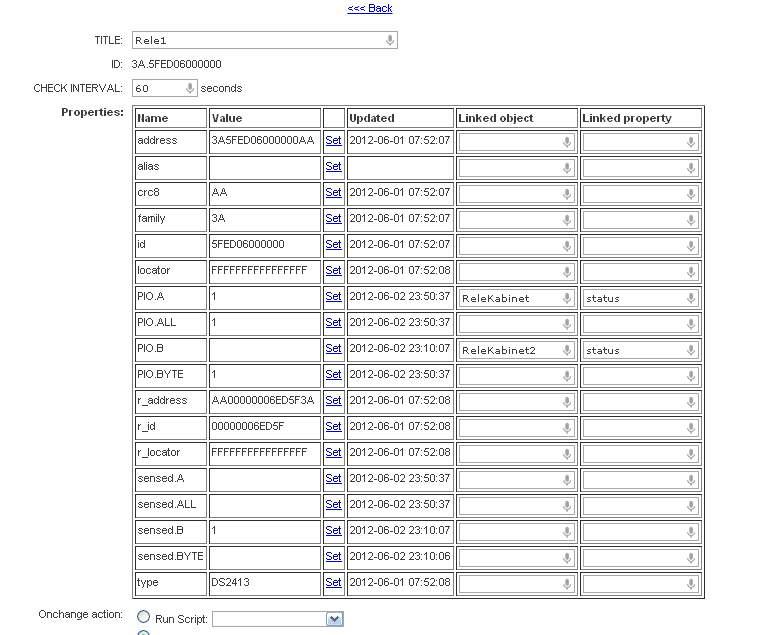
Task: Click microphone in sensed.ALL row Linked object
Action: [567, 506]
